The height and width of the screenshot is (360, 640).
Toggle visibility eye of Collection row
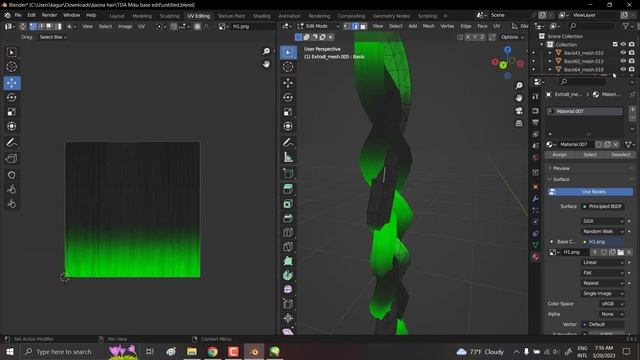[623, 44]
